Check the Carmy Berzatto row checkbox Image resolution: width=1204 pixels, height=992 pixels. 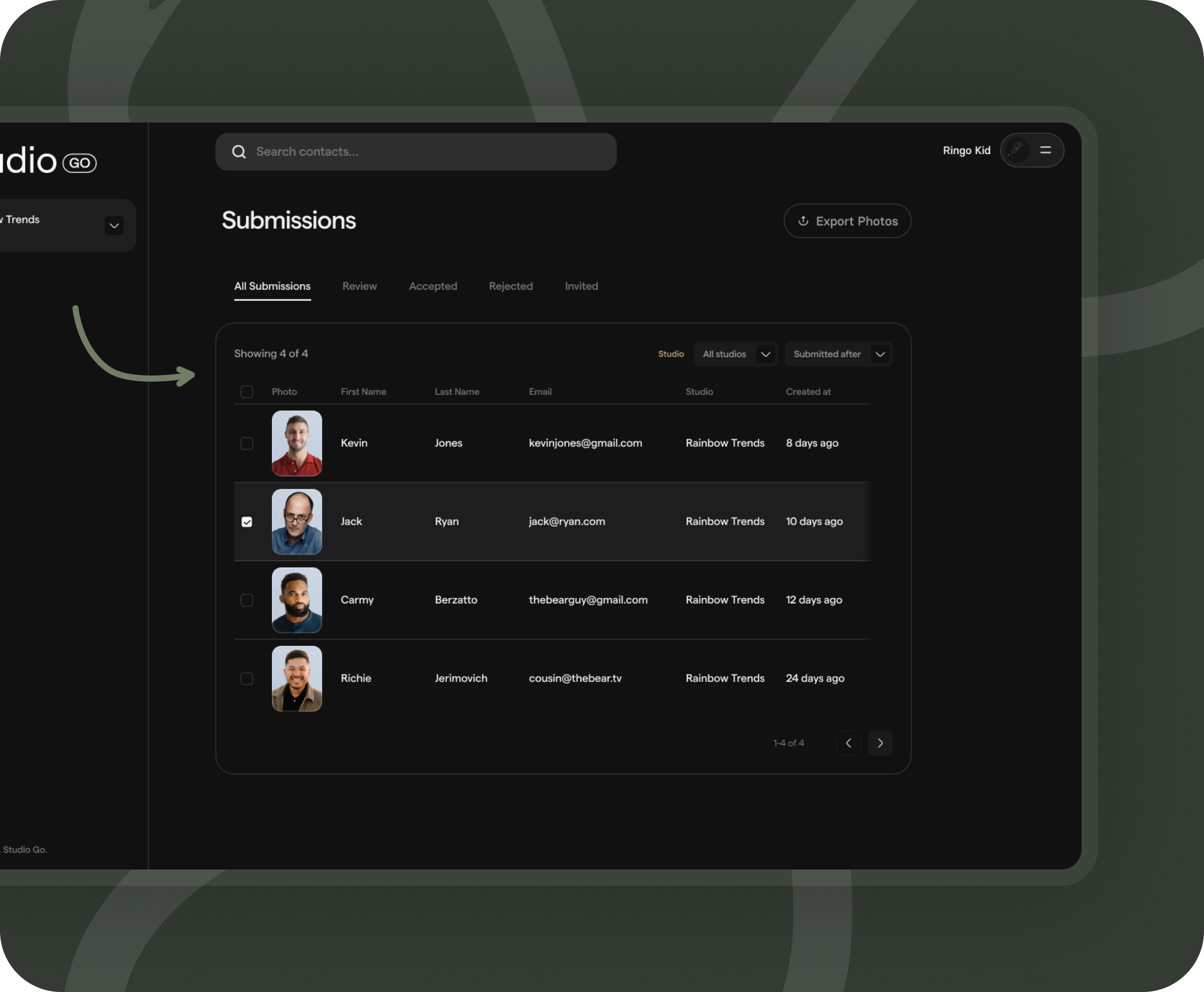pos(247,600)
